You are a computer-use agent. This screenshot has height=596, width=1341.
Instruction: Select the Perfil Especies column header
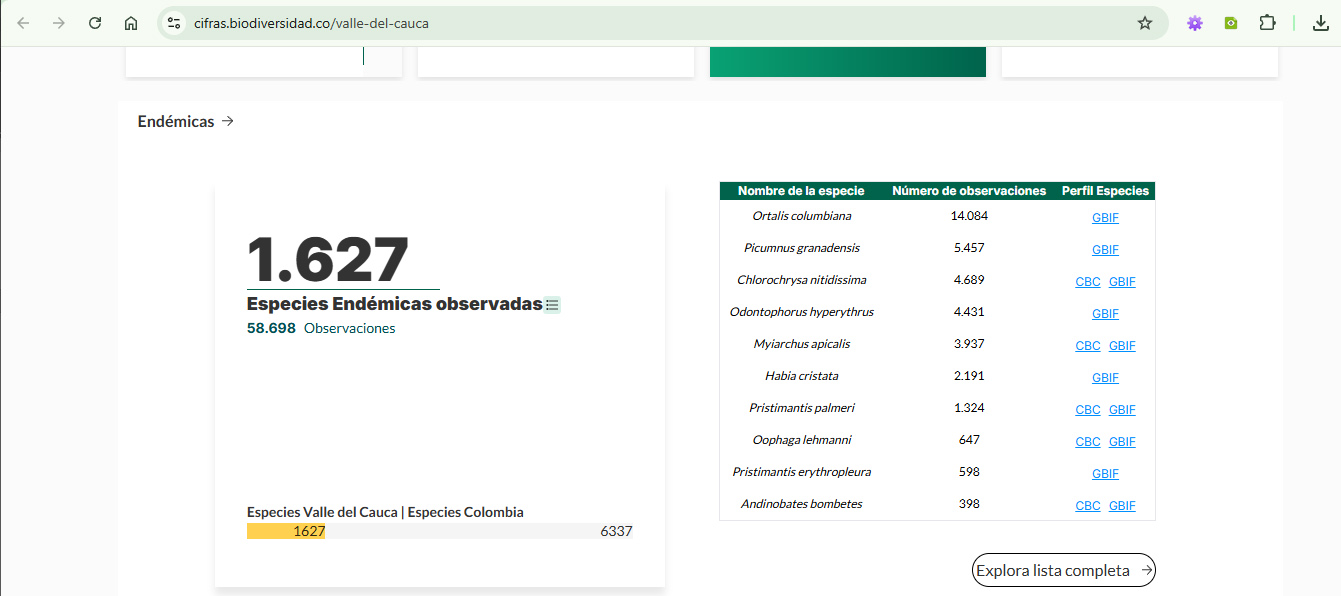point(1105,191)
